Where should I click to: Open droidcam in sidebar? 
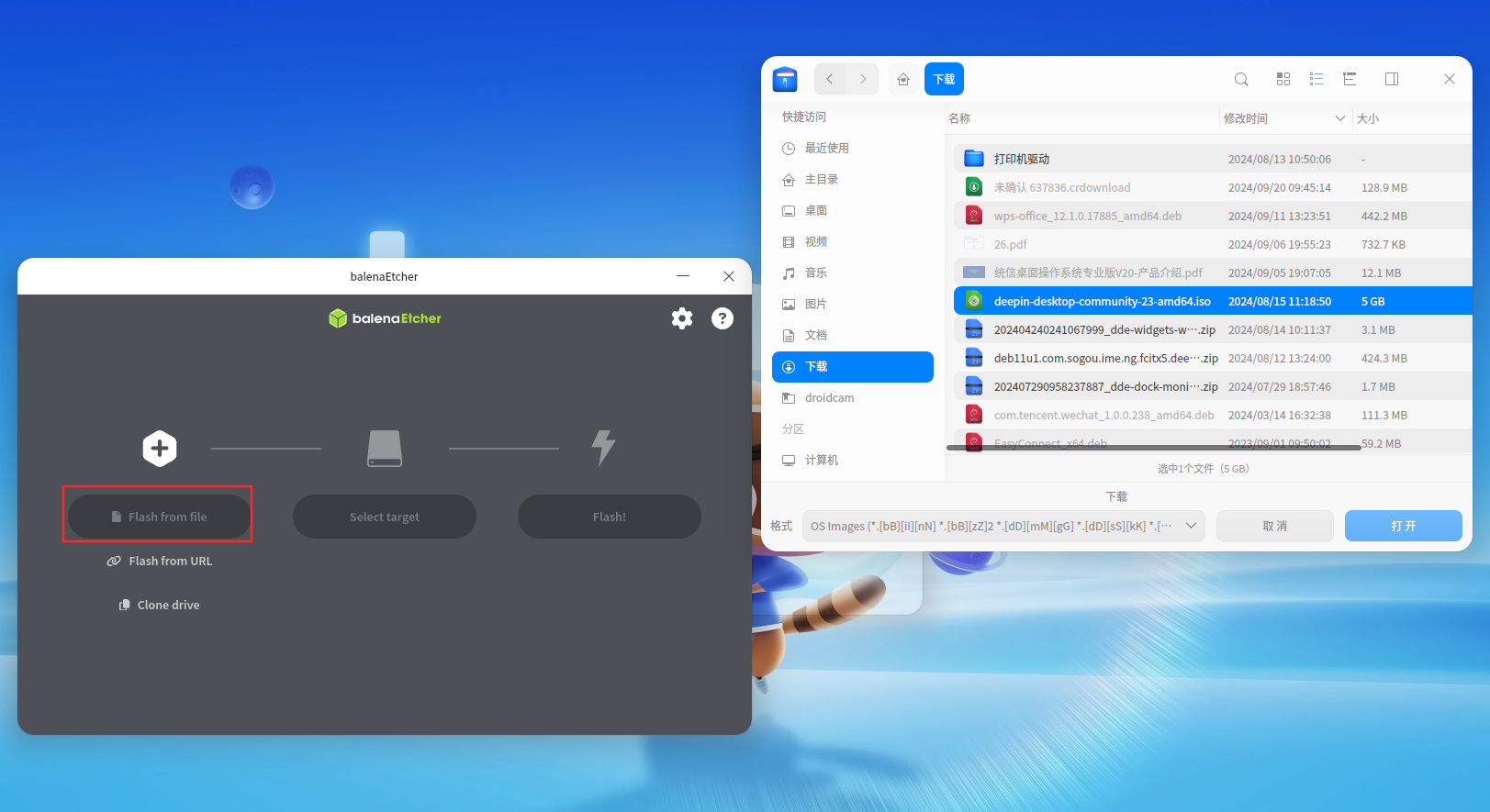coord(853,397)
